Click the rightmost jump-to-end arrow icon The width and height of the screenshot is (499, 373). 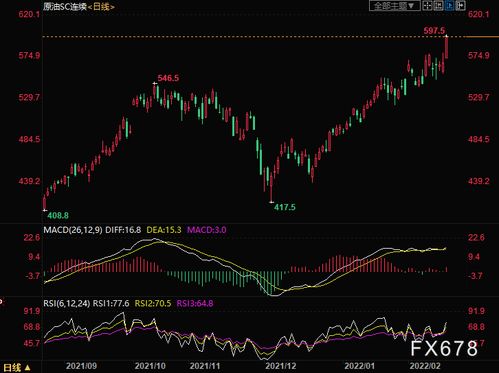460,6
